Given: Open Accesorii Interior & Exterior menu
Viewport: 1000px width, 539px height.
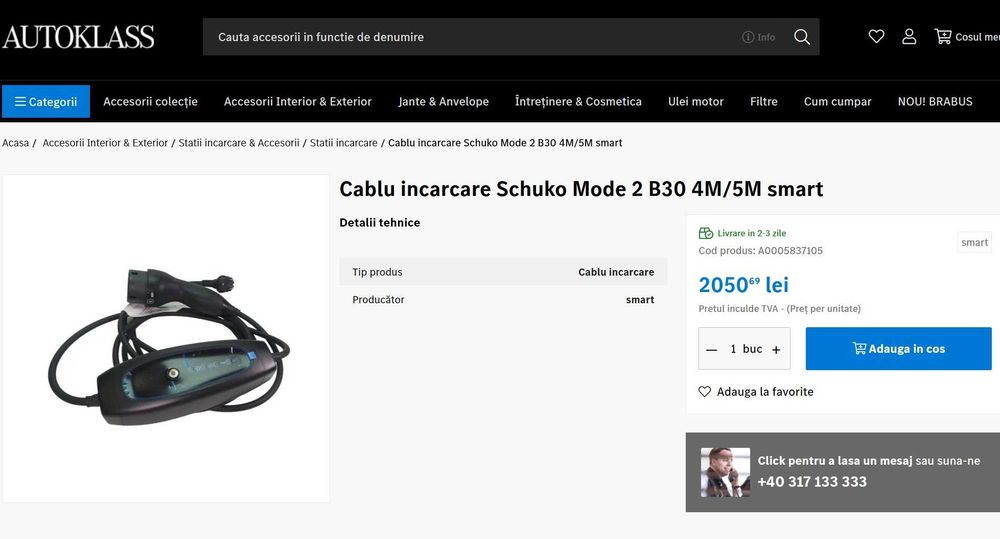Looking at the screenshot, I should tap(297, 101).
